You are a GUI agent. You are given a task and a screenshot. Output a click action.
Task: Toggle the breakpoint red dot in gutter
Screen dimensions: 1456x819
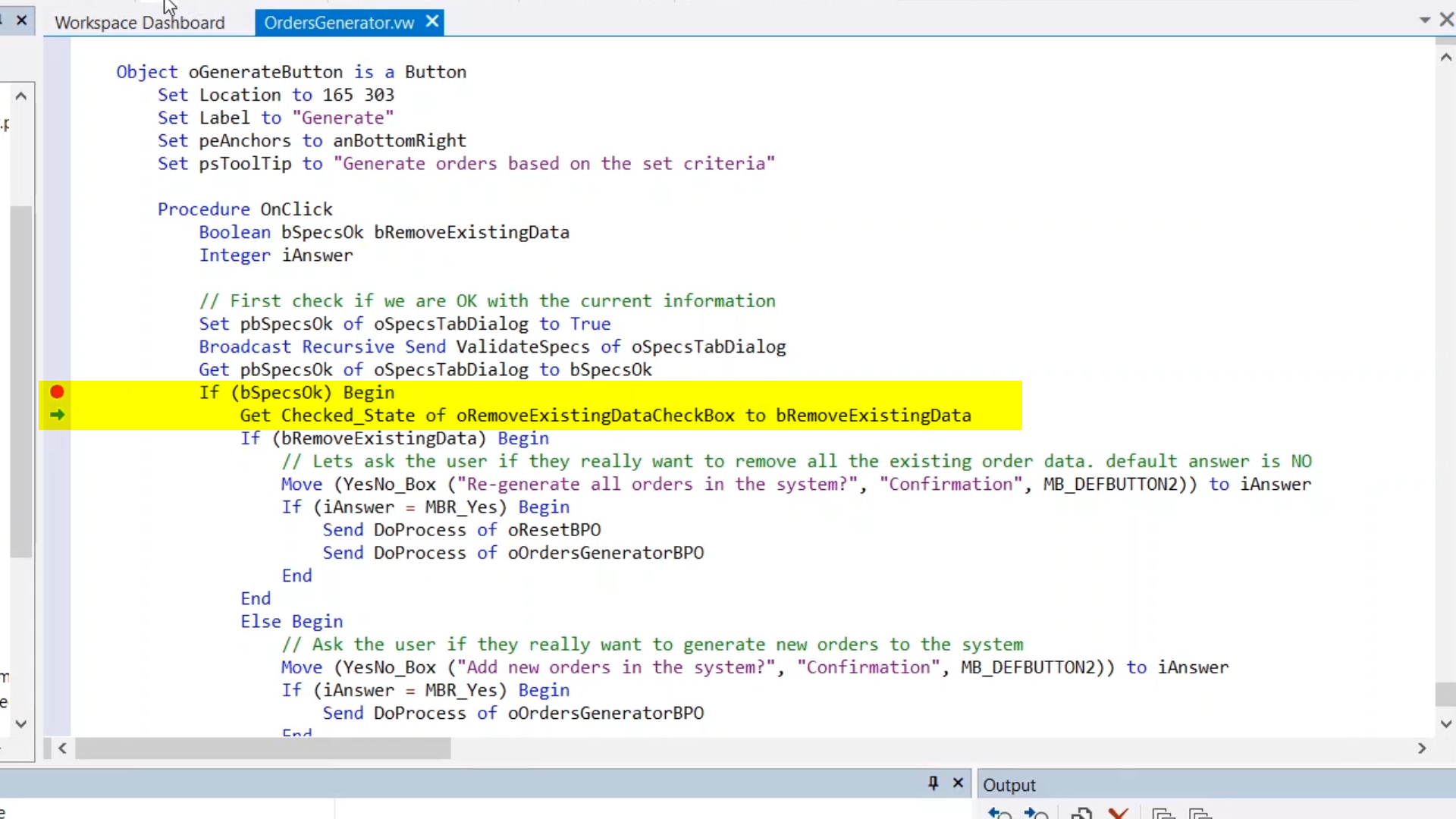pos(57,392)
